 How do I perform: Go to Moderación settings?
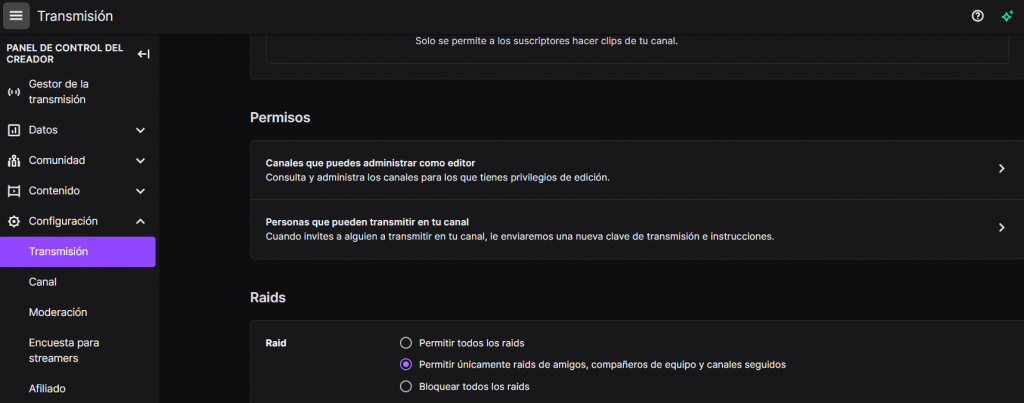tap(58, 312)
